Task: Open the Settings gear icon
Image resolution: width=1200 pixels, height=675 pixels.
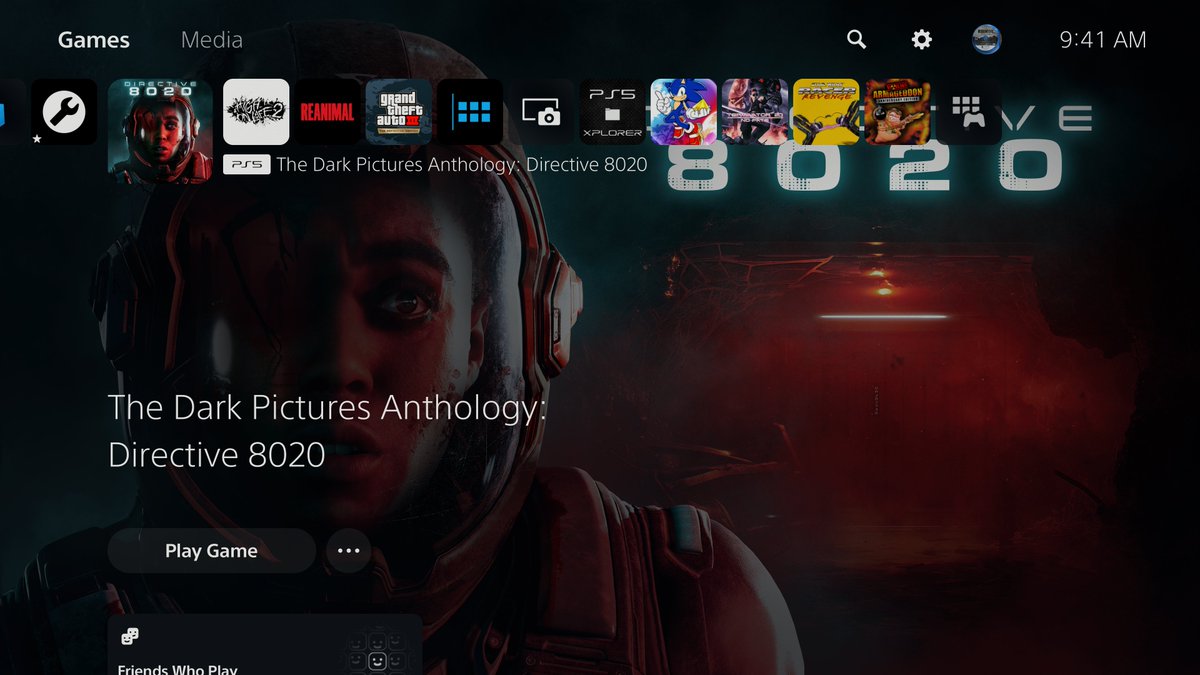Action: pyautogui.click(x=921, y=39)
